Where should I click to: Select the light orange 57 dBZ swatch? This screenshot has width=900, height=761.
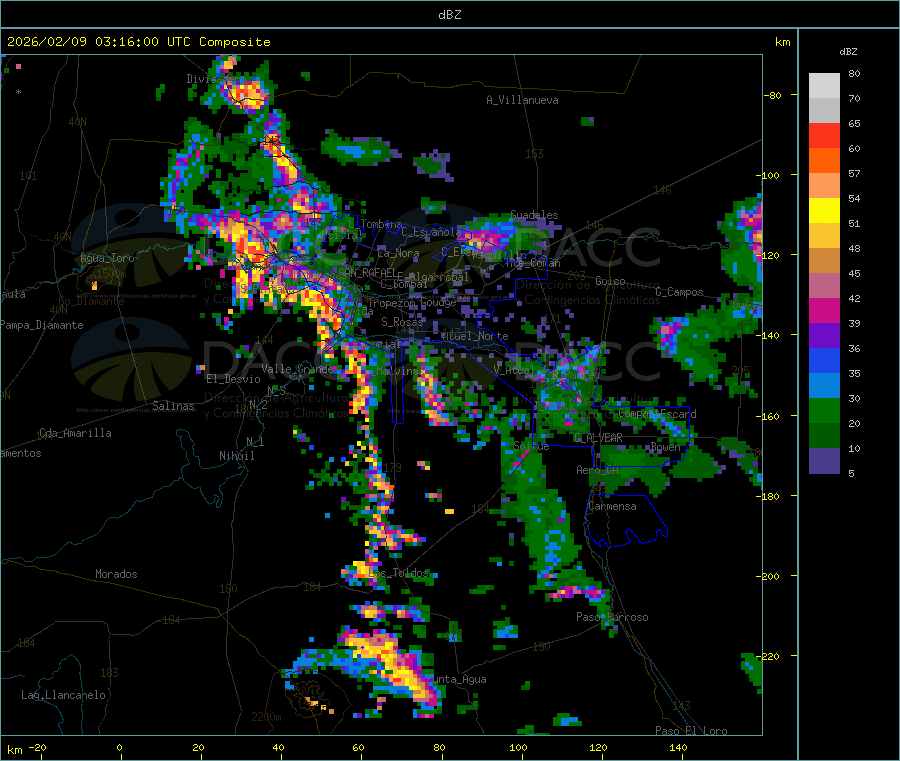tap(824, 185)
